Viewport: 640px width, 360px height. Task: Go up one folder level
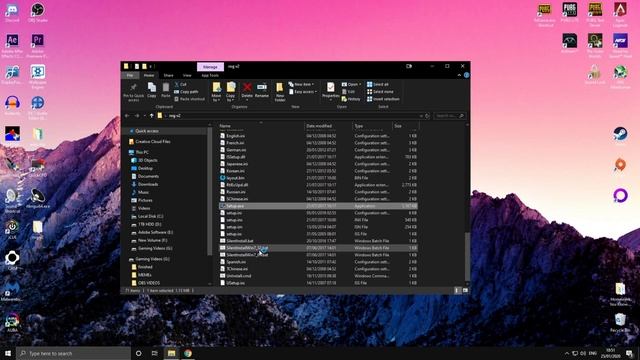click(151, 116)
